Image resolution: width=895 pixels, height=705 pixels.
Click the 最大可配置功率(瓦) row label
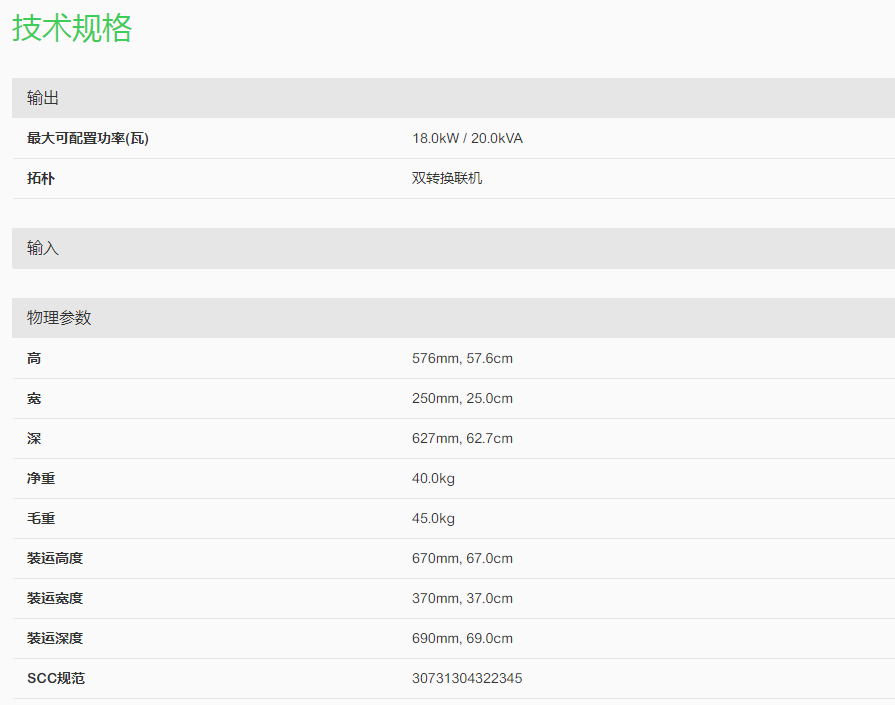click(x=88, y=138)
